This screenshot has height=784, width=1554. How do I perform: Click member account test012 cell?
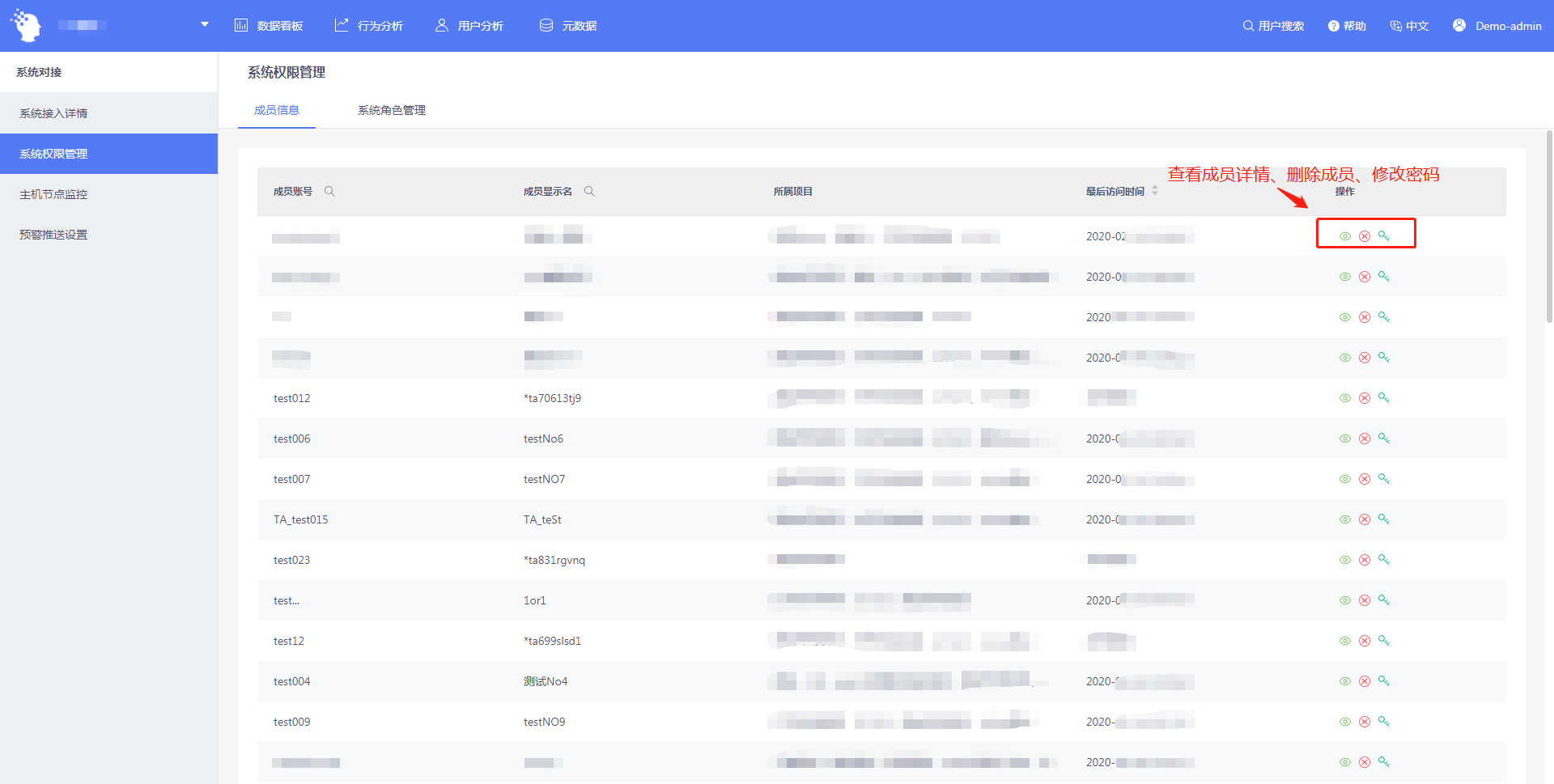click(292, 398)
